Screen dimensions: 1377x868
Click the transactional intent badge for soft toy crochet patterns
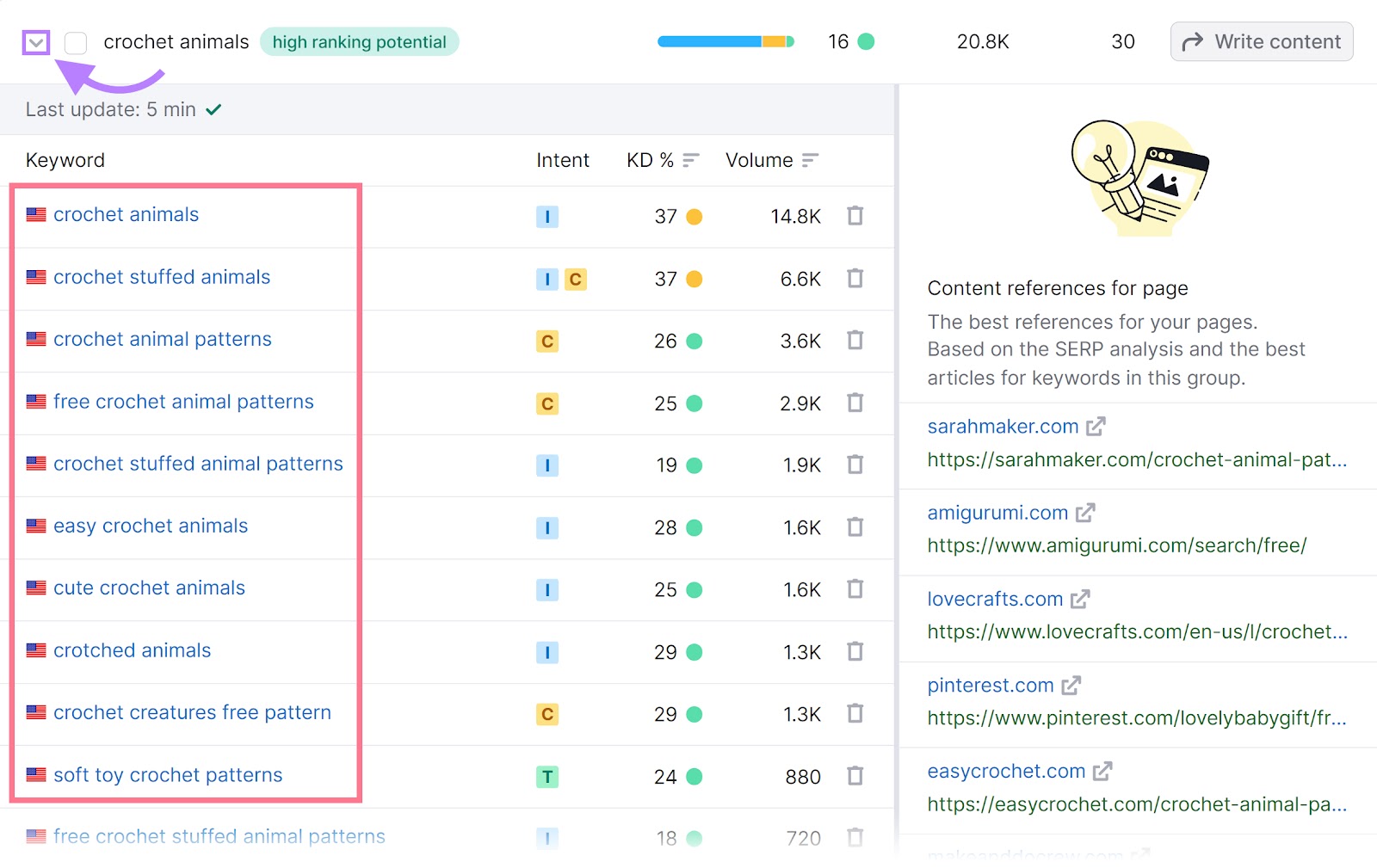[547, 776]
